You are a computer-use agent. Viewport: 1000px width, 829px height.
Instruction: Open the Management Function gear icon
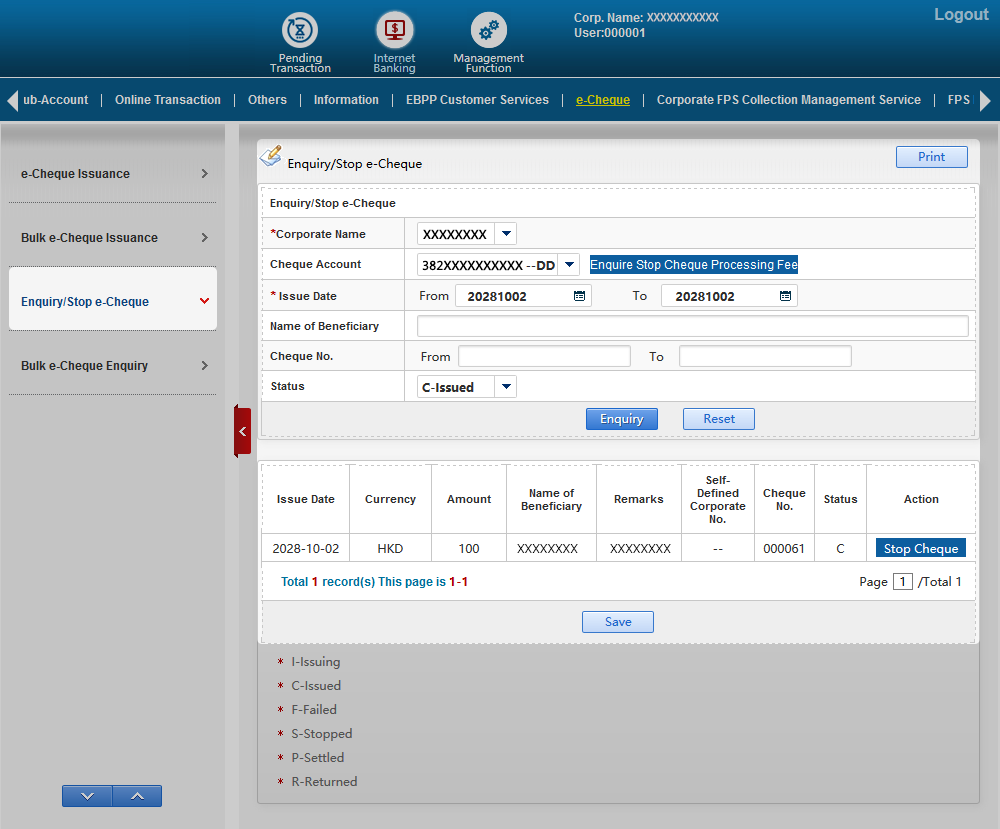coord(488,31)
